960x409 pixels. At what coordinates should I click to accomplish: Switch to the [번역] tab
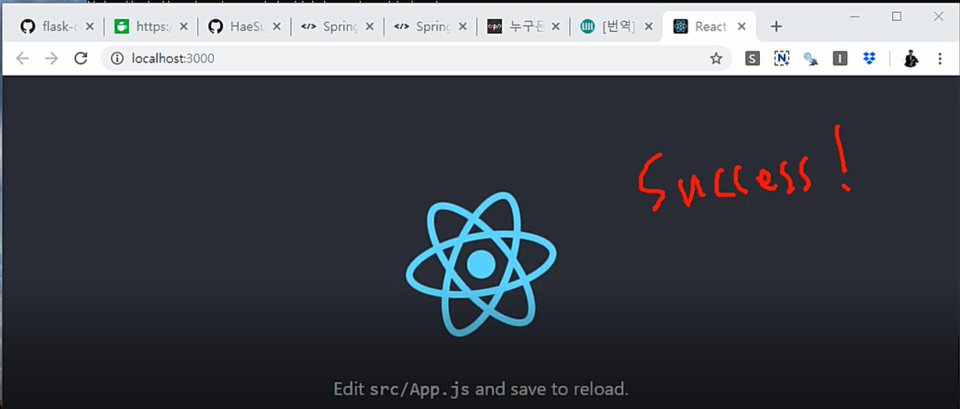tap(617, 27)
